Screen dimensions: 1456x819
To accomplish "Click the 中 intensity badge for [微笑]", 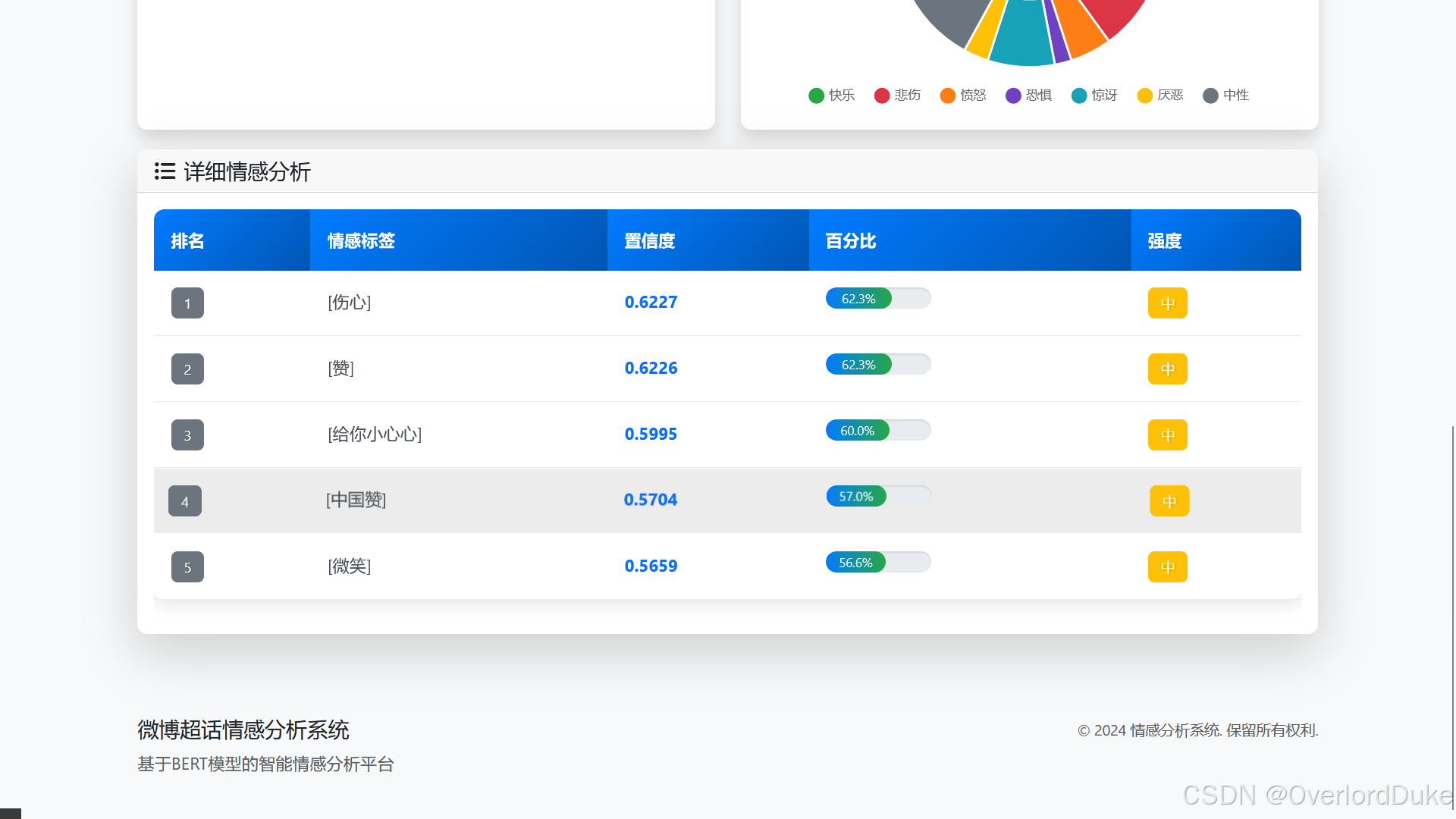I will (1168, 567).
